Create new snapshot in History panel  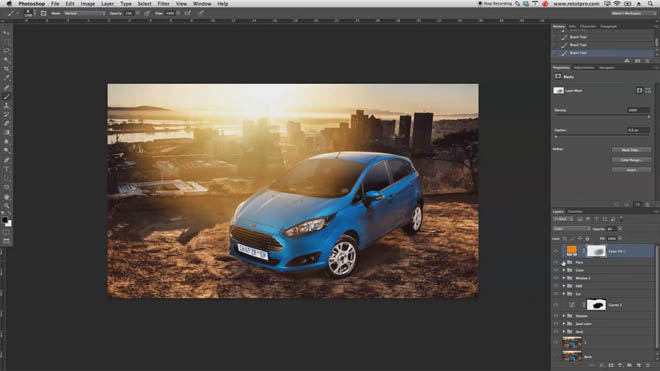637,61
